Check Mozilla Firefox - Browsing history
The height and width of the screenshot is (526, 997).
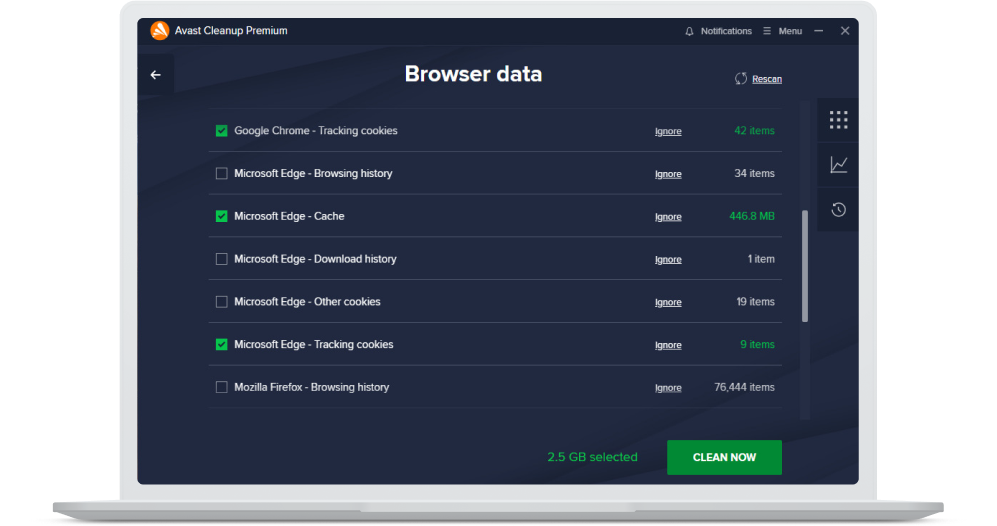coord(221,387)
